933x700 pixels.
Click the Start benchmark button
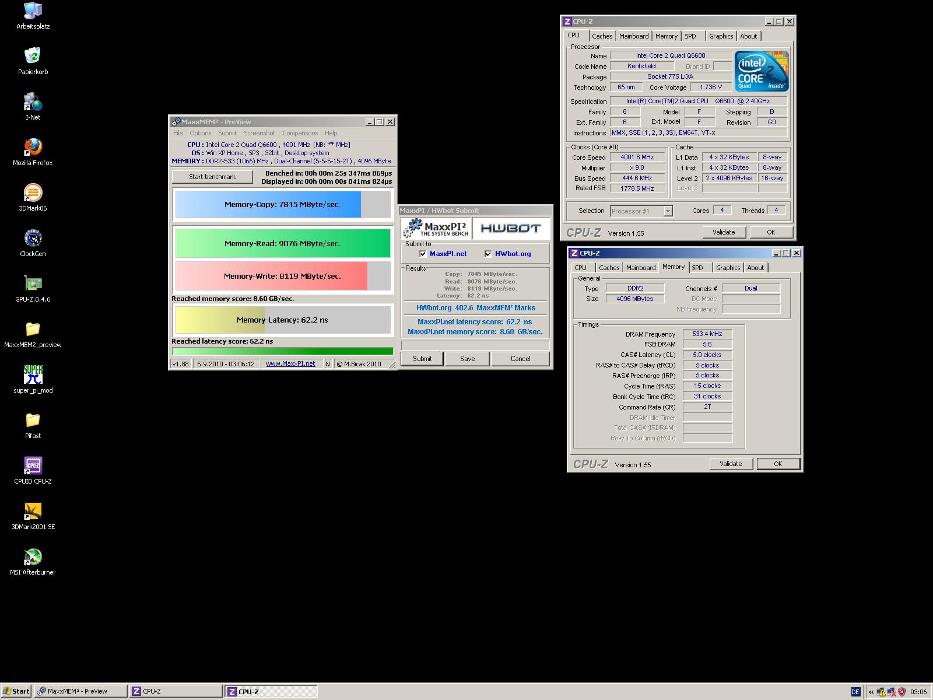tap(212, 177)
